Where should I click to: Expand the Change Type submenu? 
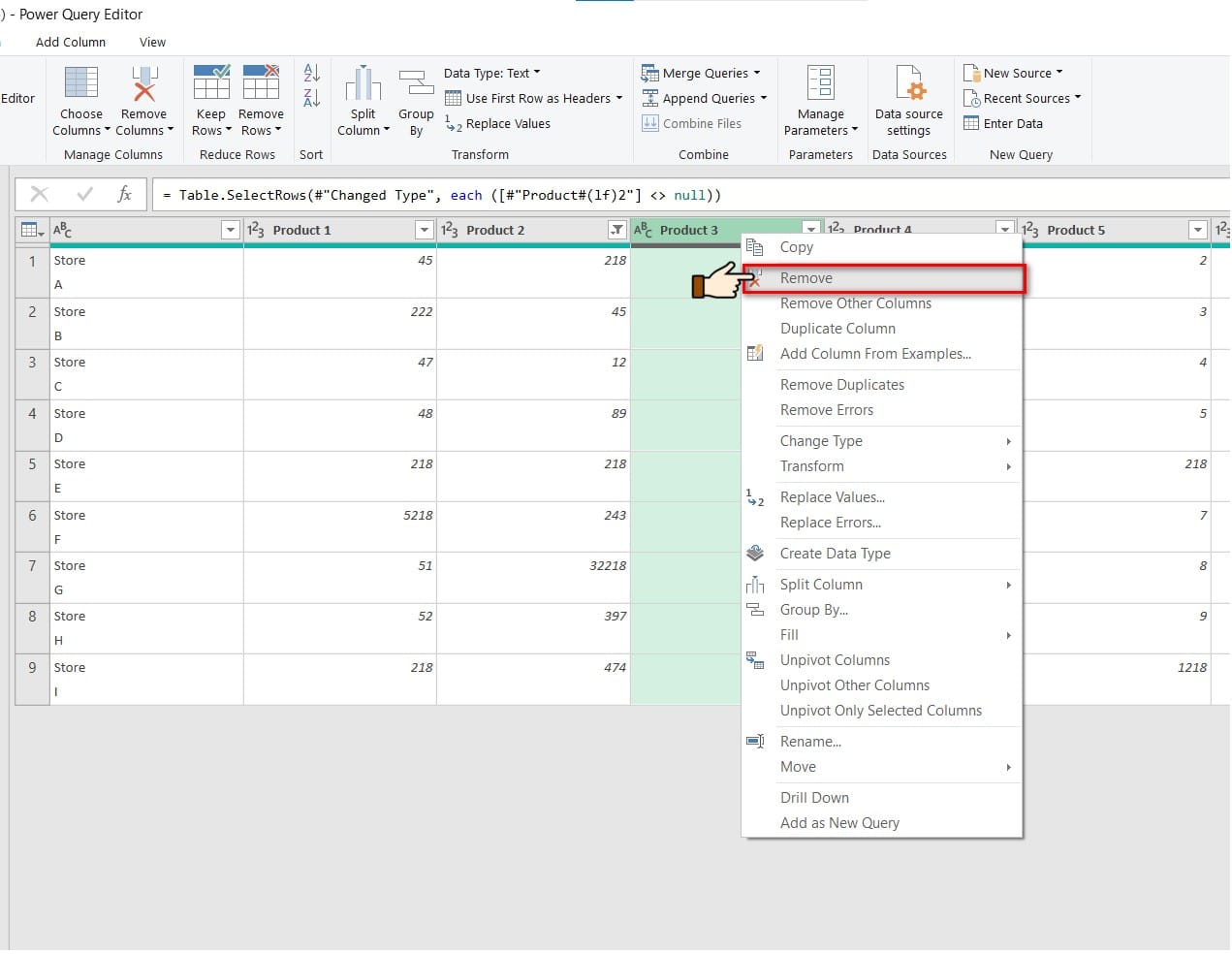point(882,441)
